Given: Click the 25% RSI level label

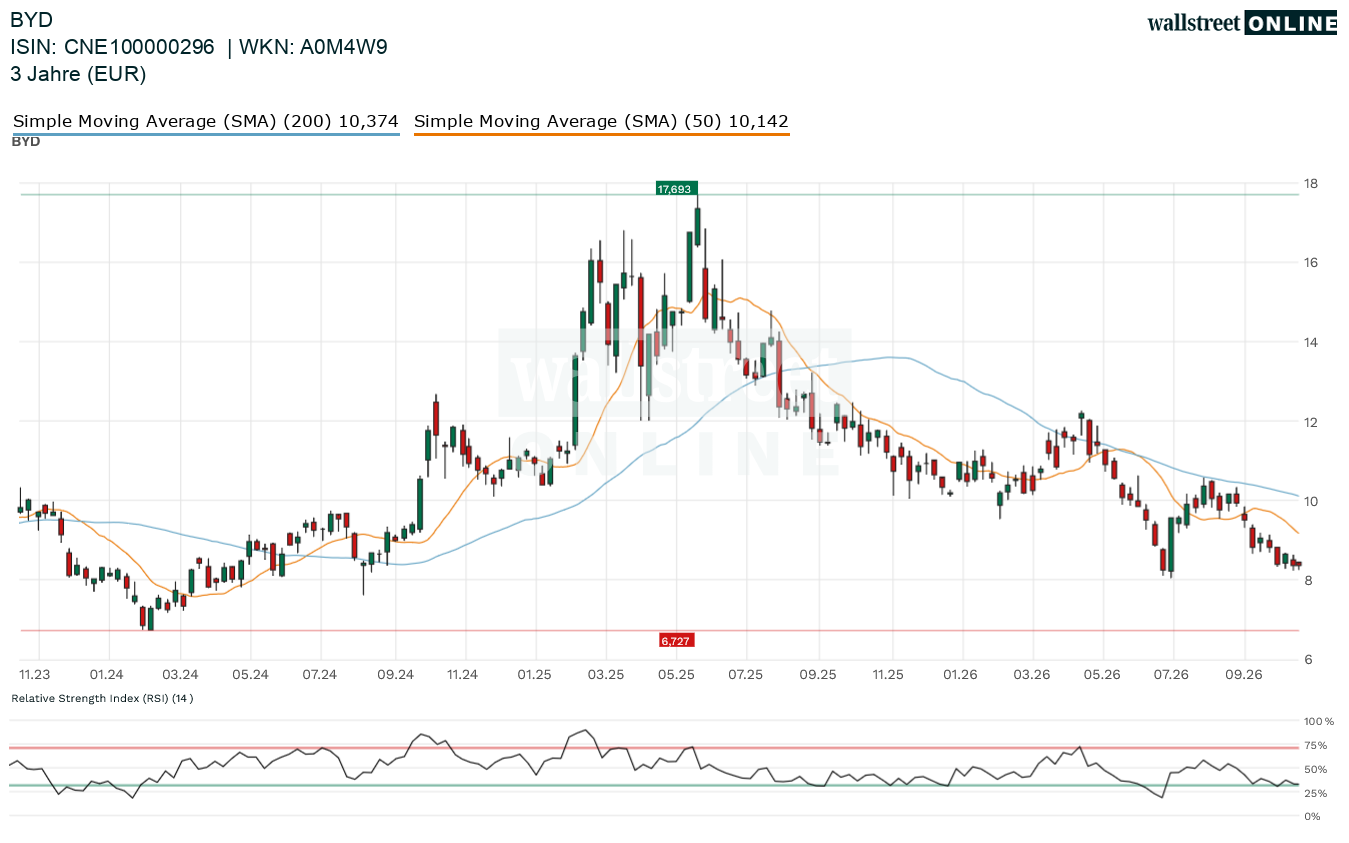Looking at the screenshot, I should tap(1315, 793).
